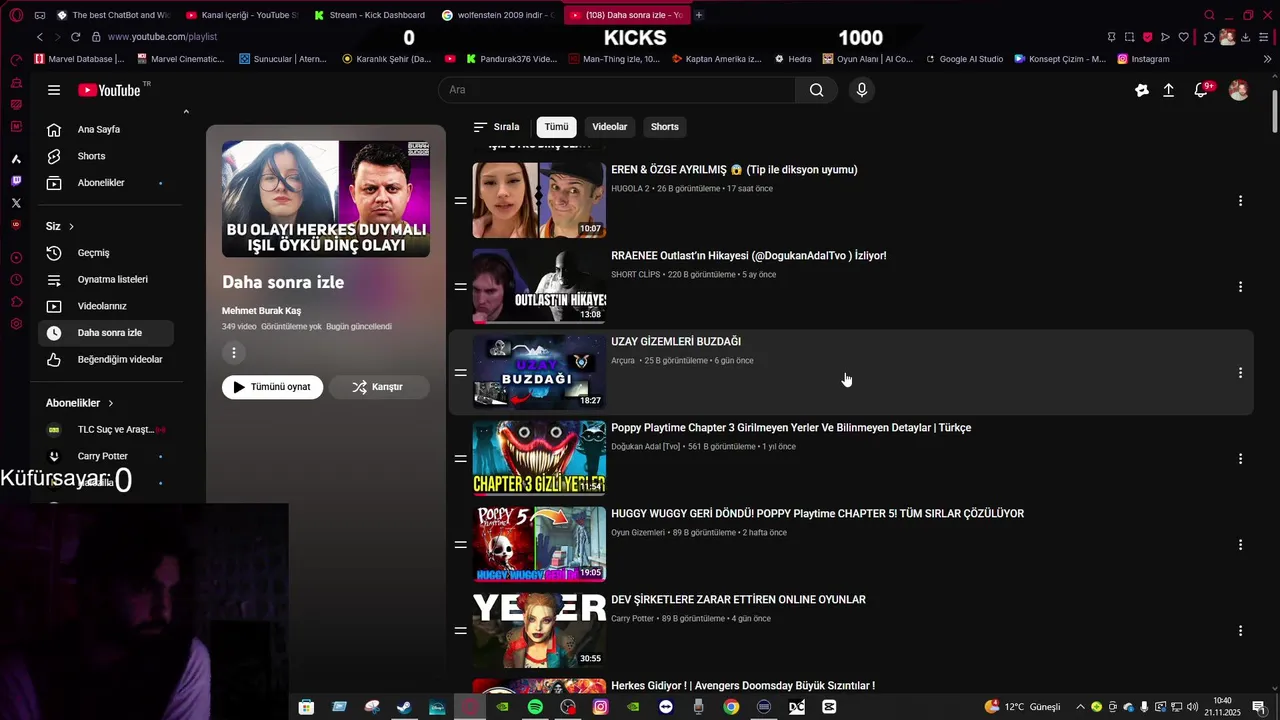Image resolution: width=1280 pixels, height=720 pixels.
Task: Click Tümünü oynat button
Action: (x=272, y=387)
